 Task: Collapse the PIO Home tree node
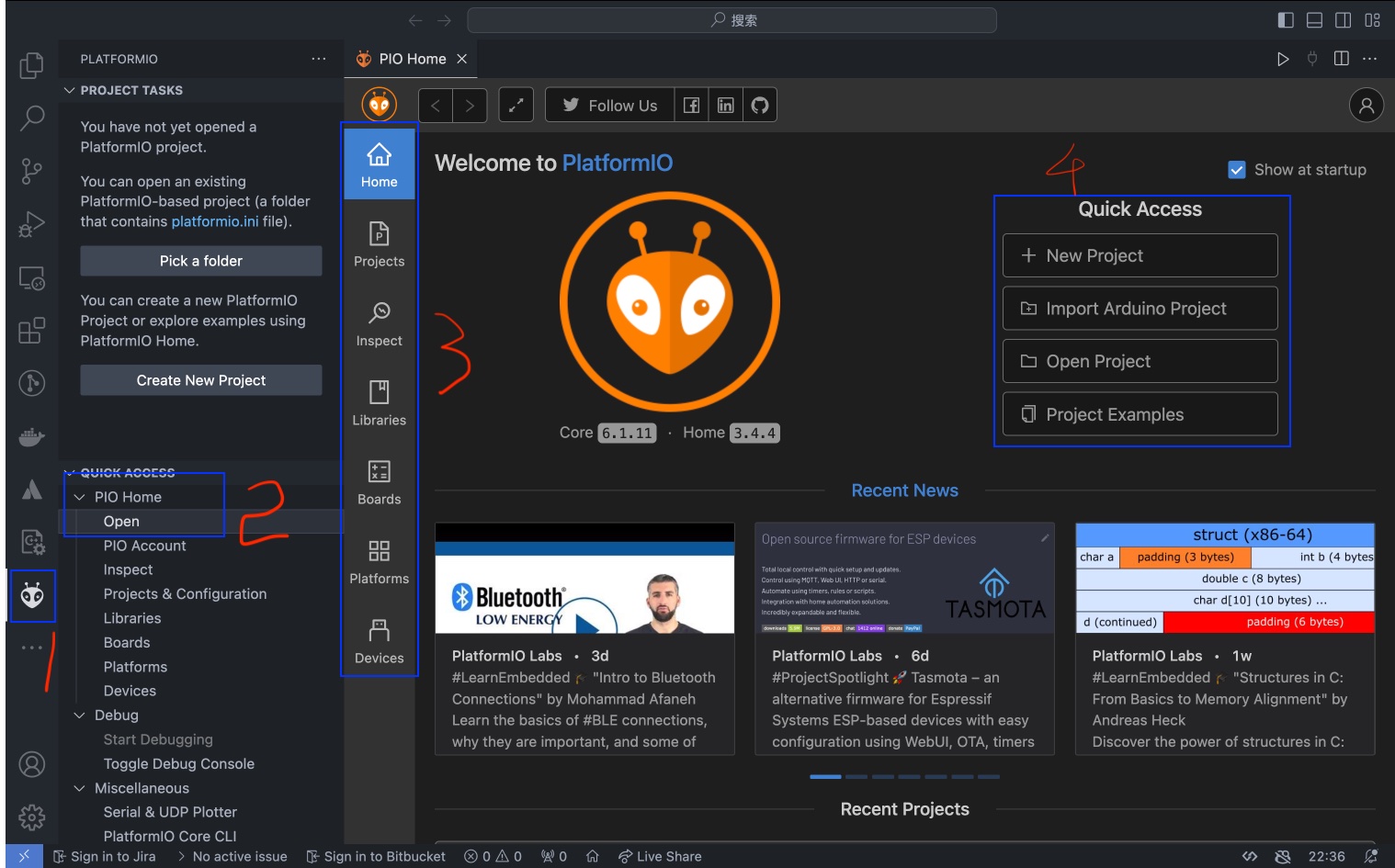point(80,497)
